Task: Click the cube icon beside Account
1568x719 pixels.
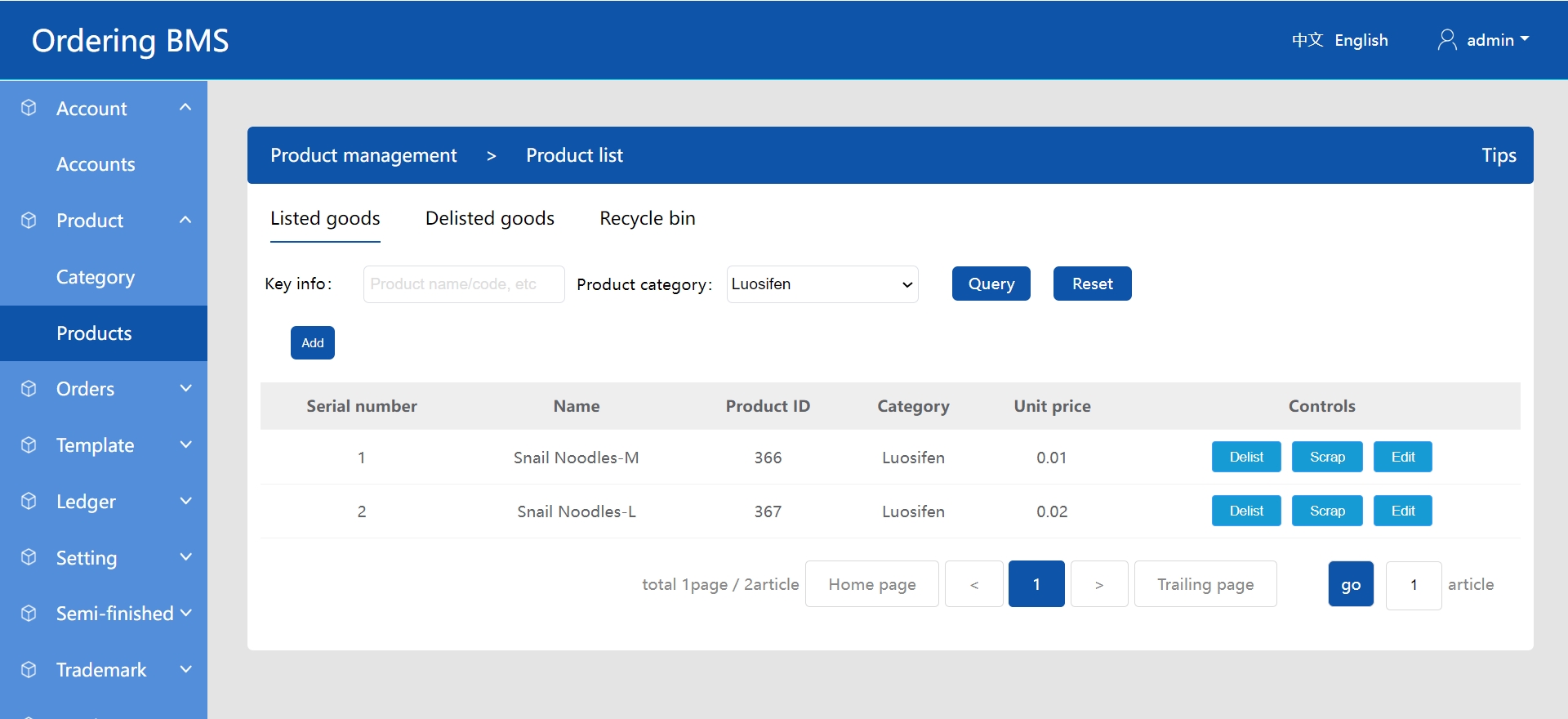Action: pyautogui.click(x=29, y=108)
